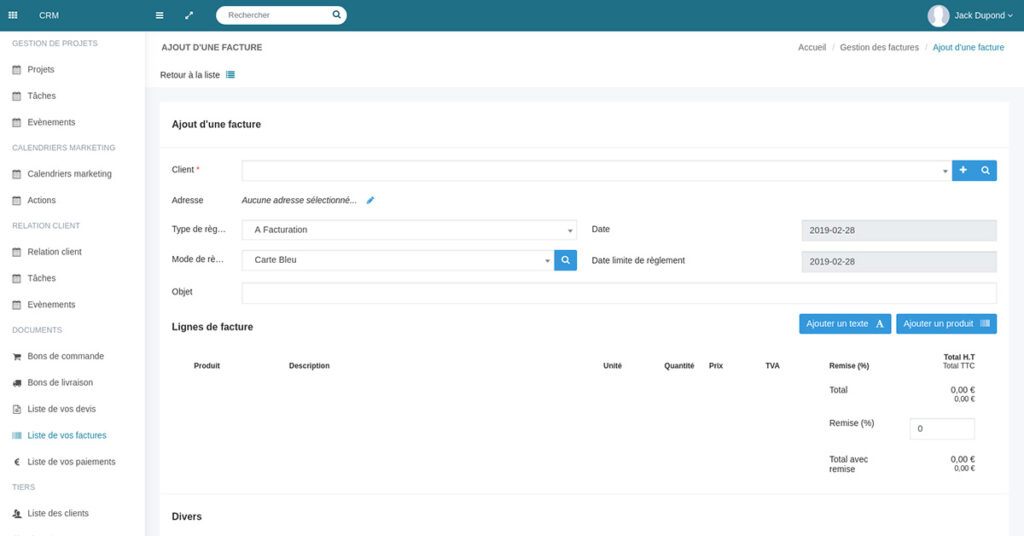
Task: Toggle sidebar with the hamburger menu icon
Action: [x=160, y=15]
